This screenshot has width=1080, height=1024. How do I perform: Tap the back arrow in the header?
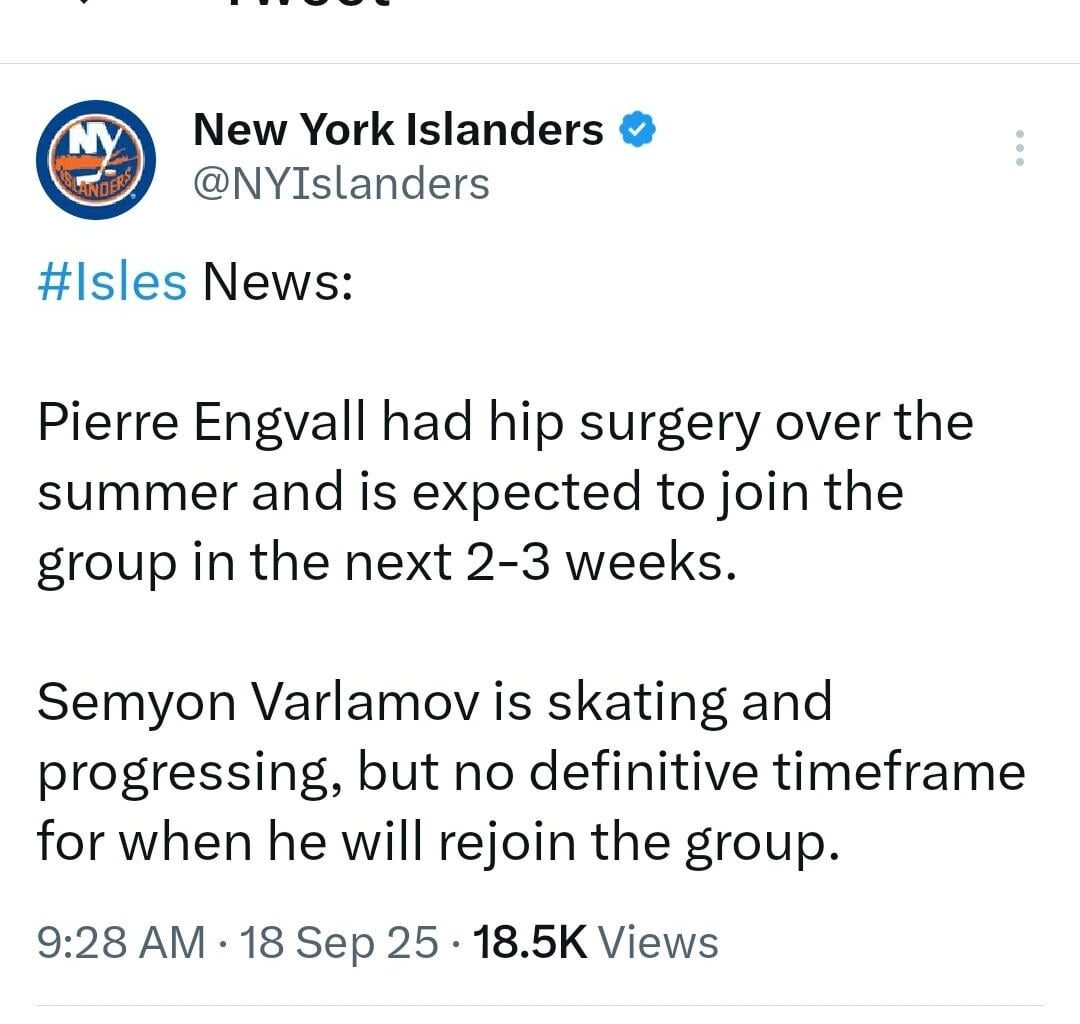pyautogui.click(x=85, y=5)
